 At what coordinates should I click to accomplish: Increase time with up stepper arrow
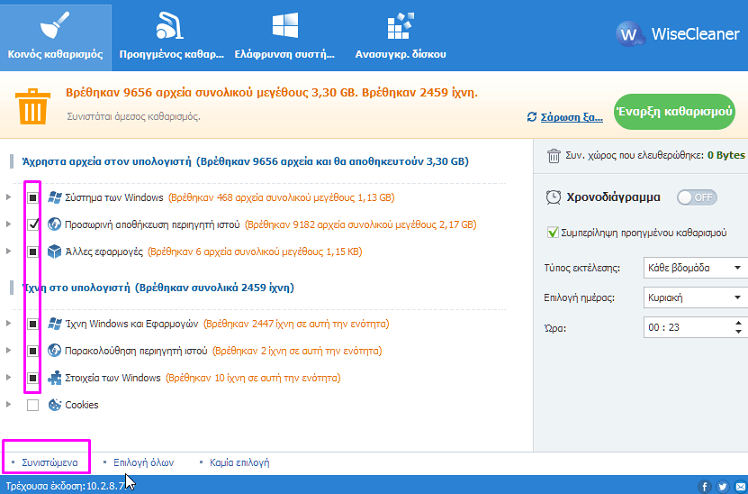tap(738, 323)
